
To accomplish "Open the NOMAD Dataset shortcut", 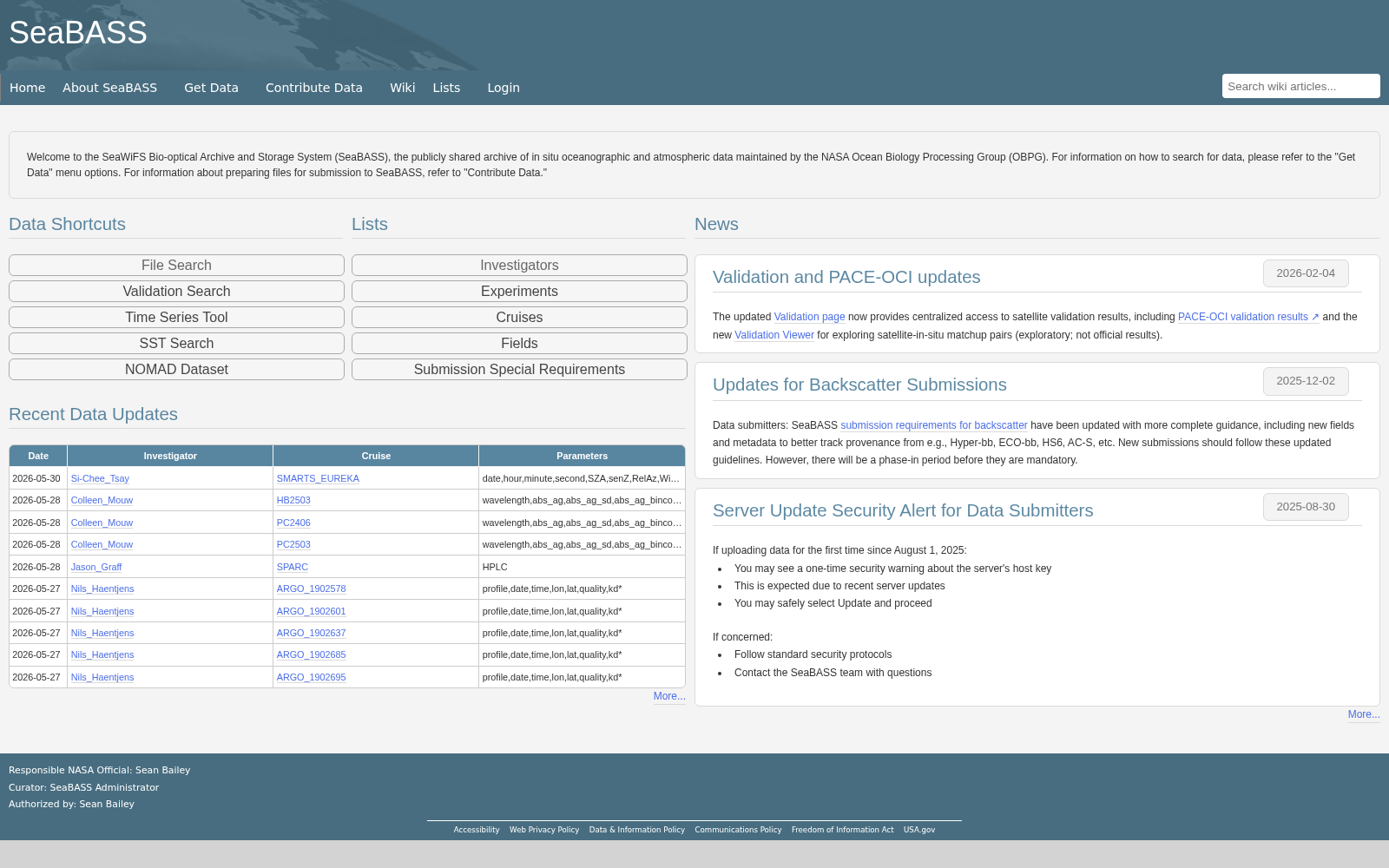I will coord(176,370).
